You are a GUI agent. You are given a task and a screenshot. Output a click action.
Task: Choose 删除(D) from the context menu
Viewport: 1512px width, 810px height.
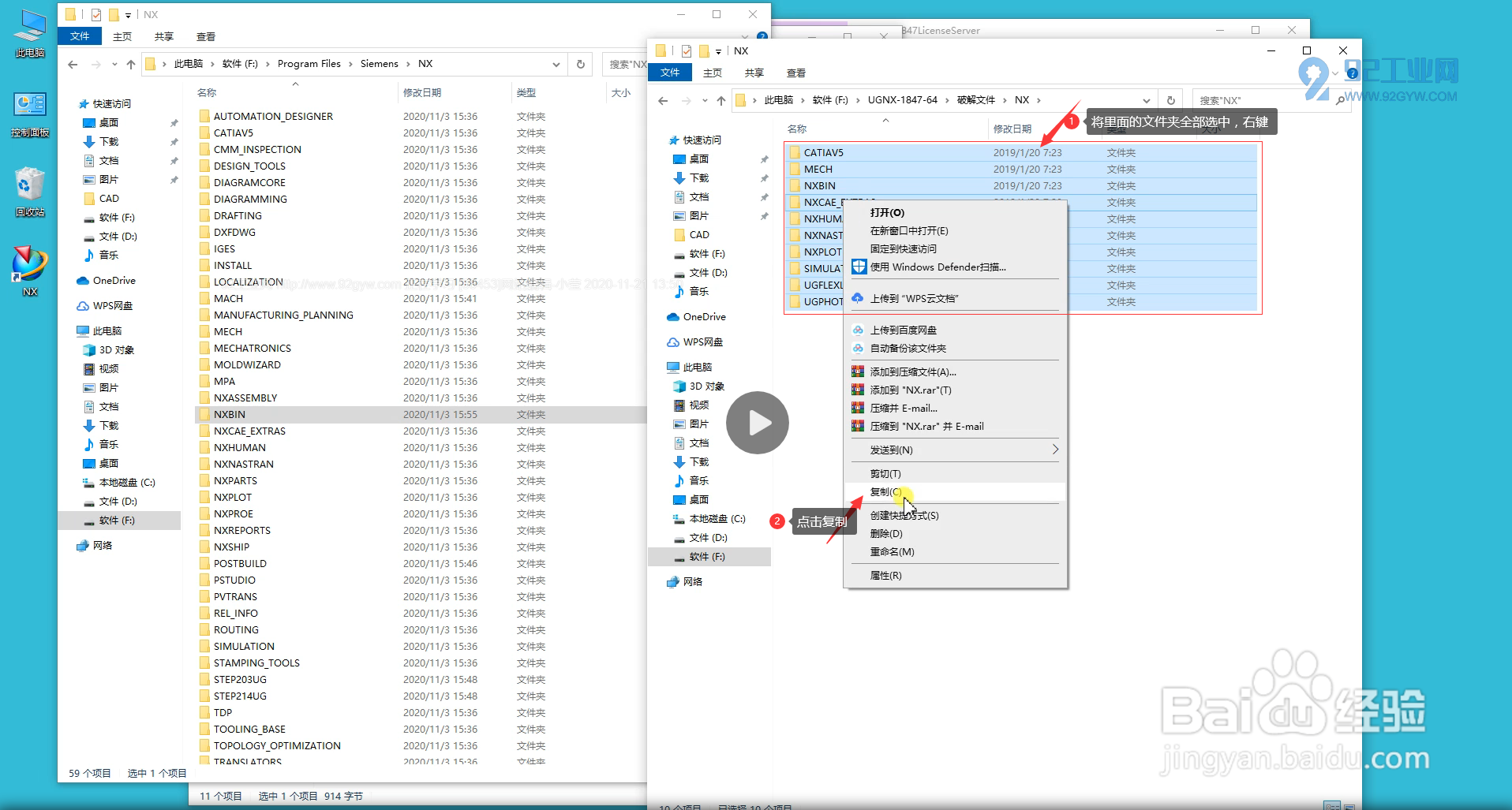coord(955,534)
